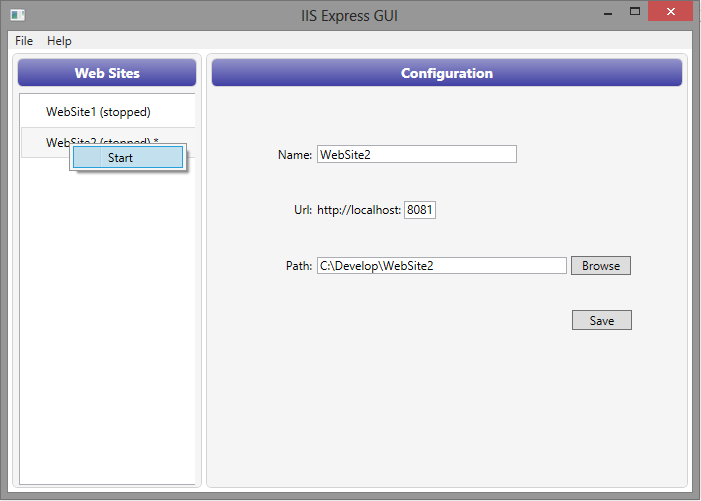
Task: Click the Web Sites panel header
Action: [107, 73]
